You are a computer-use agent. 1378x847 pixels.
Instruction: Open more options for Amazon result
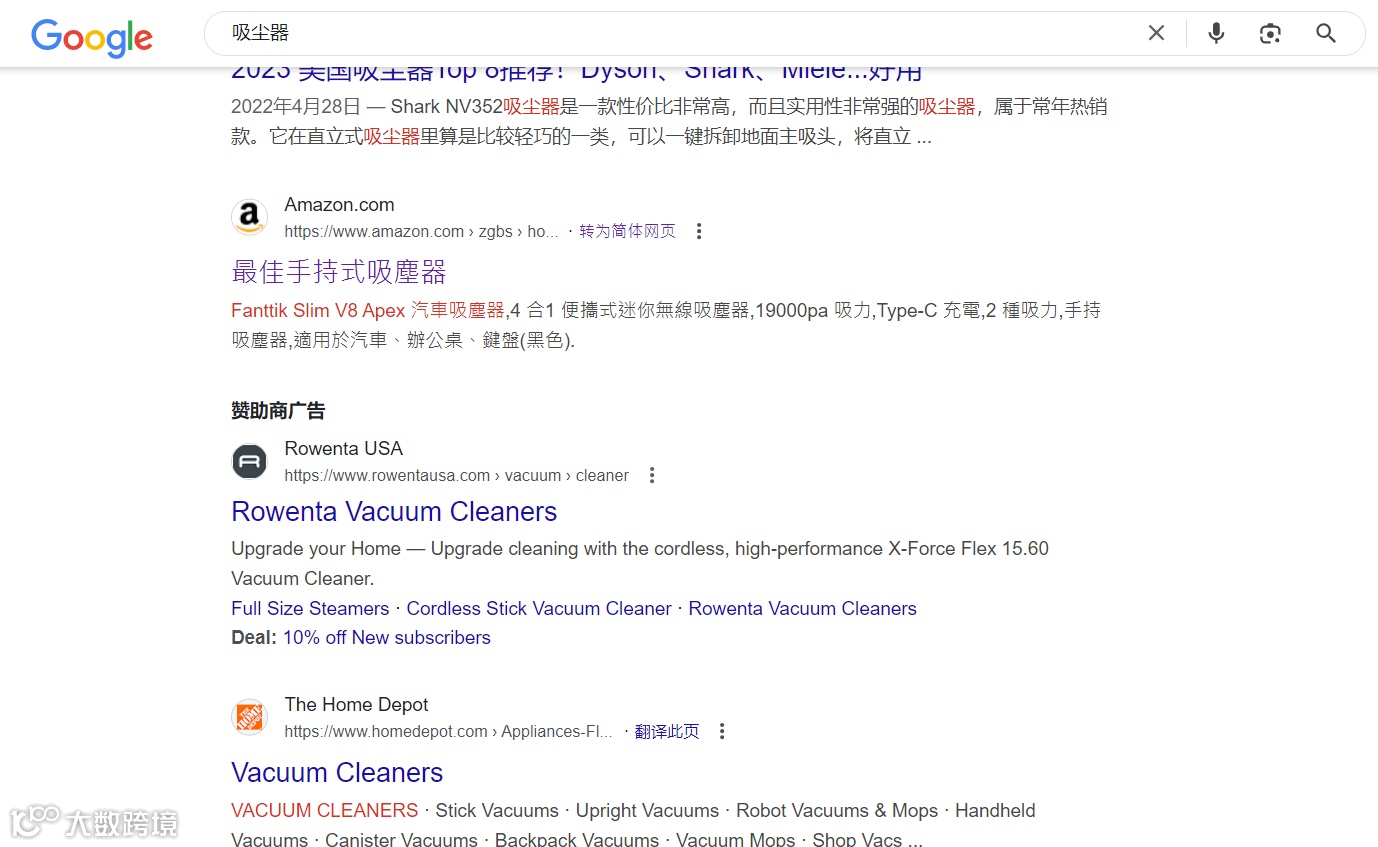click(699, 231)
